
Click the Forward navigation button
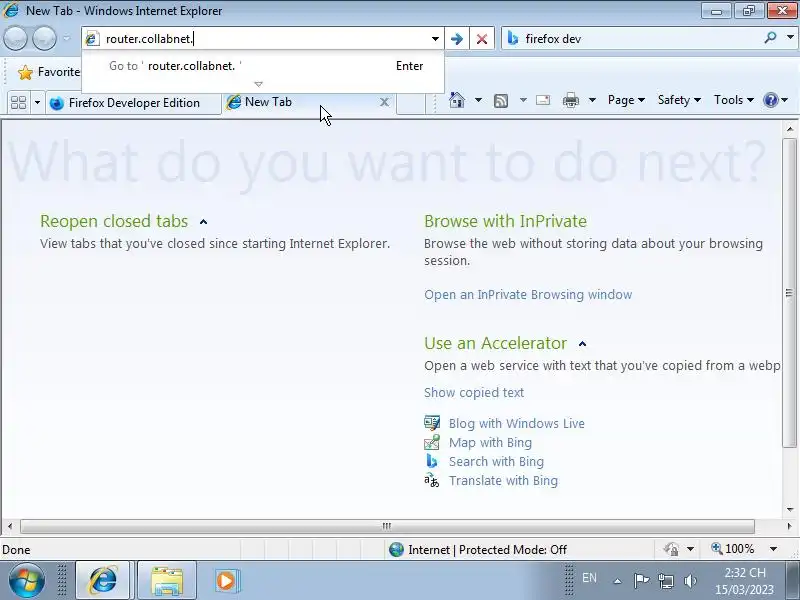[x=44, y=38]
